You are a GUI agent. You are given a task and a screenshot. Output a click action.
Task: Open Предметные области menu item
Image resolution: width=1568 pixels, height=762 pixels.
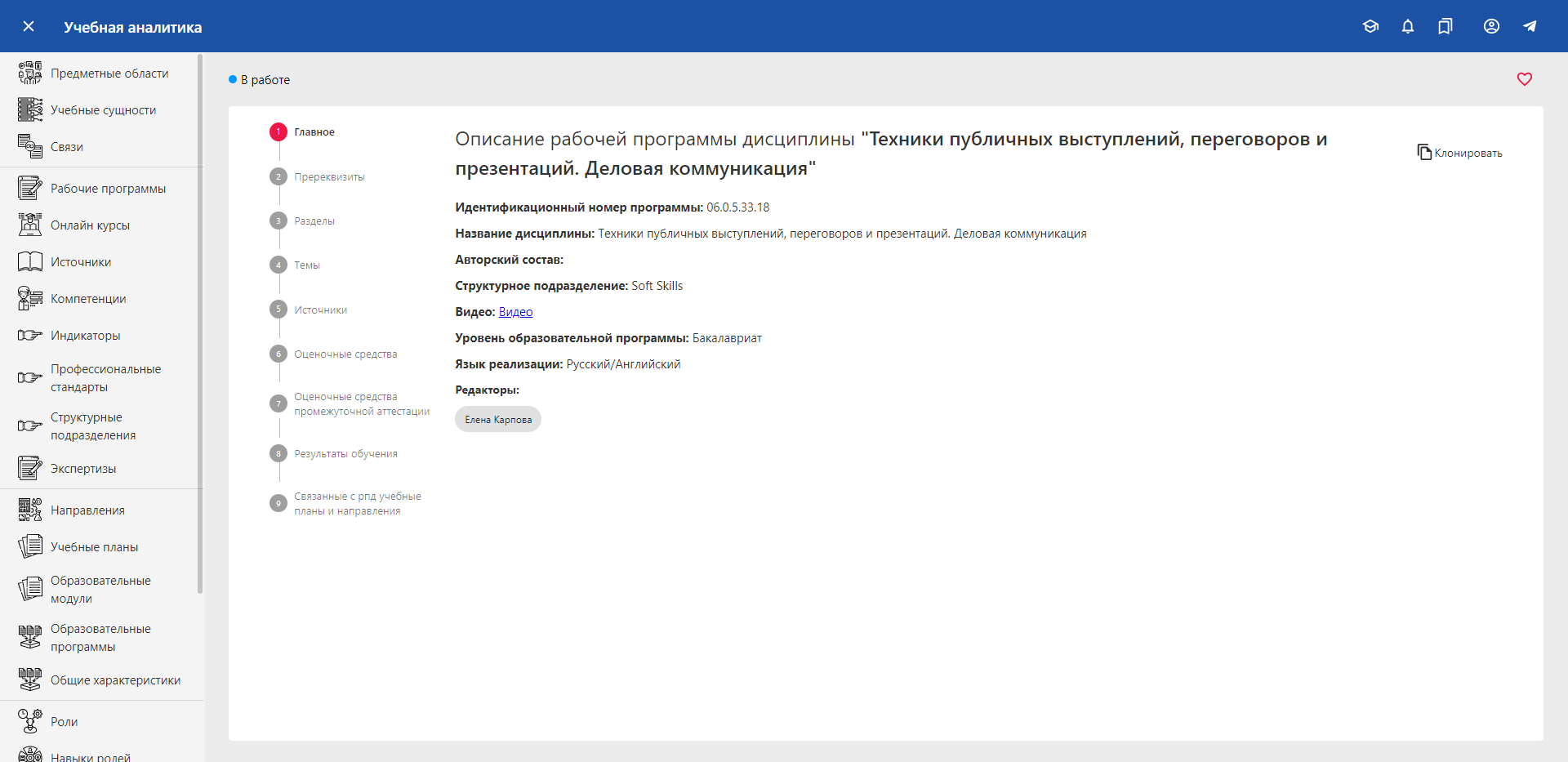pos(102,73)
